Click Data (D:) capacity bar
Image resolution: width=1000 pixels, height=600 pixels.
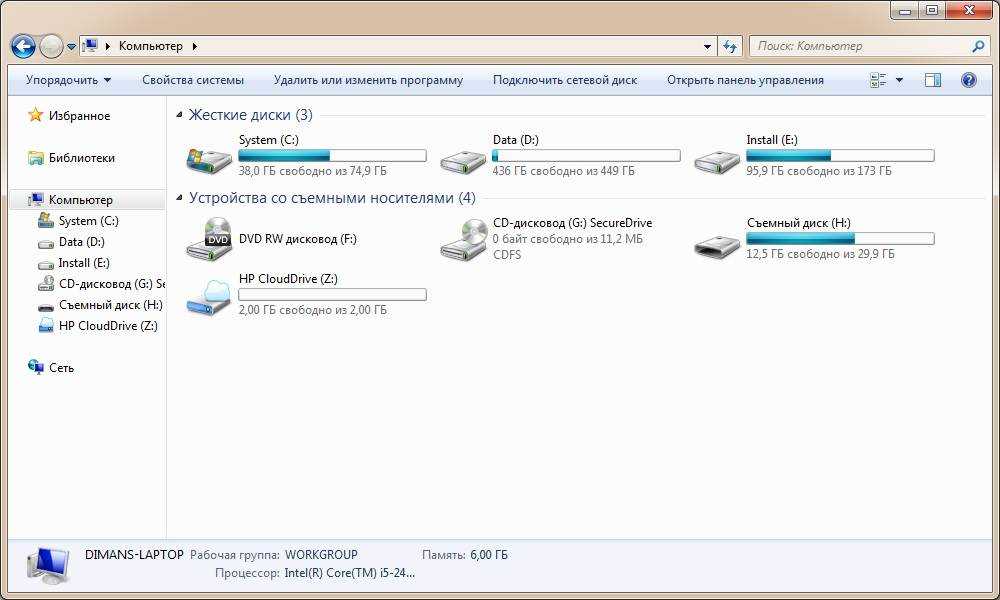tap(586, 156)
